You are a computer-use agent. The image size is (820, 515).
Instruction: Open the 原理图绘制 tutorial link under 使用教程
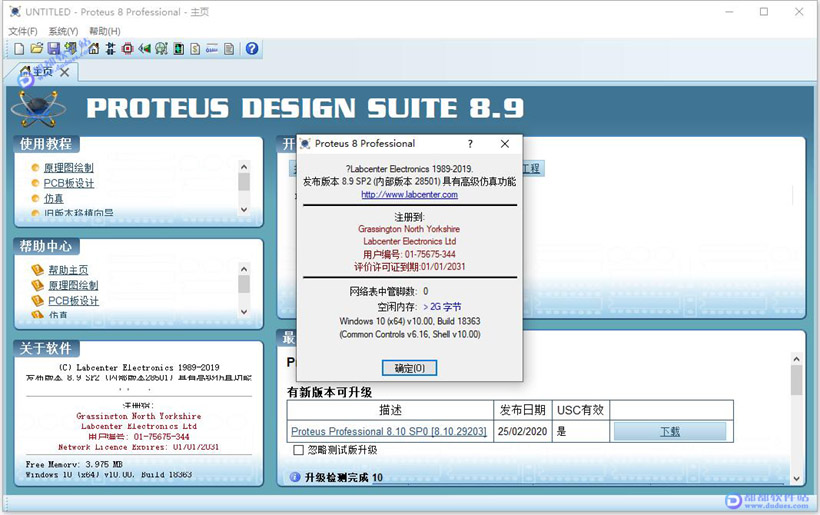pyautogui.click(x=69, y=168)
